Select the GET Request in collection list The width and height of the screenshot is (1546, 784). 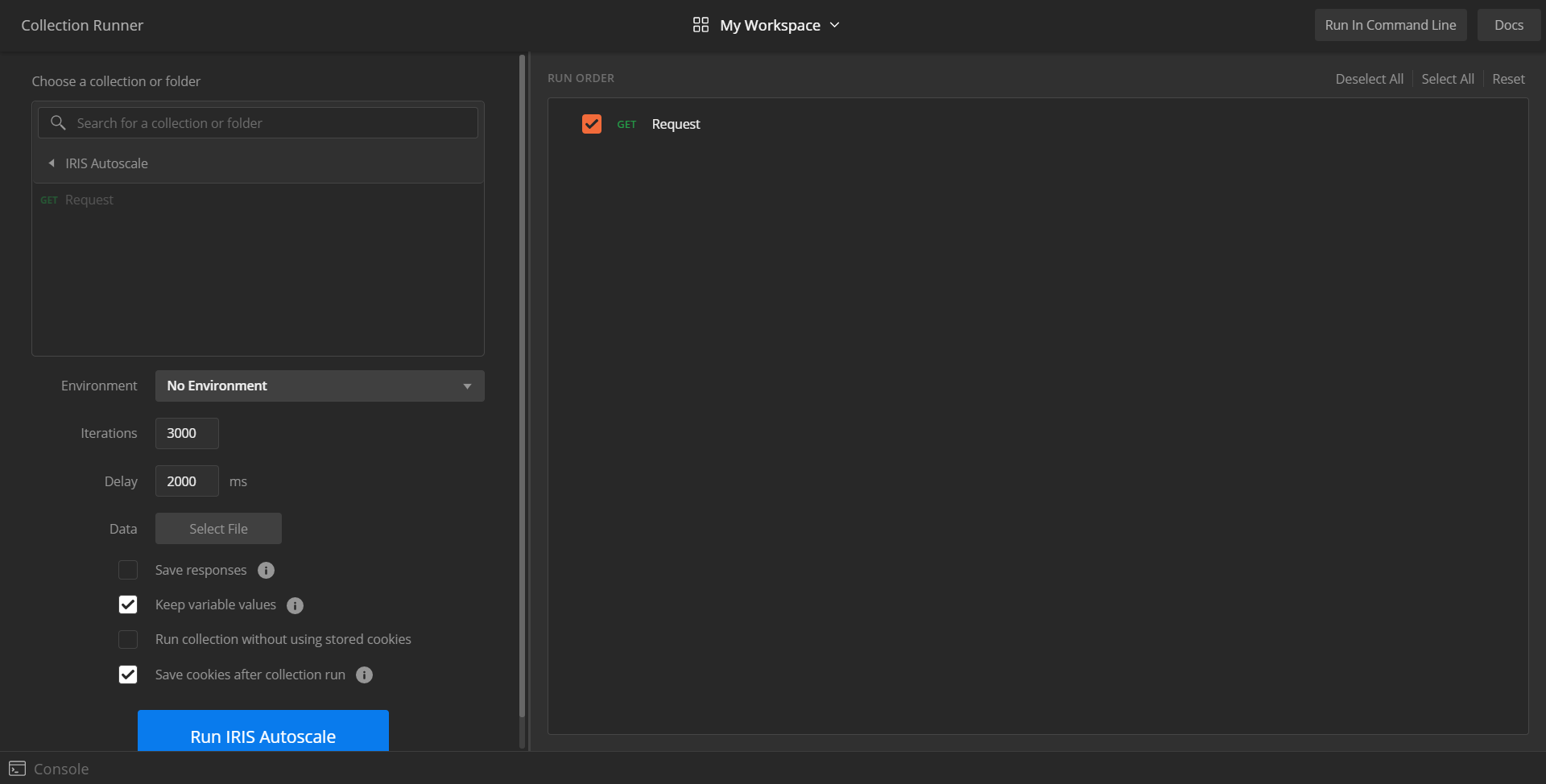pyautogui.click(x=89, y=200)
